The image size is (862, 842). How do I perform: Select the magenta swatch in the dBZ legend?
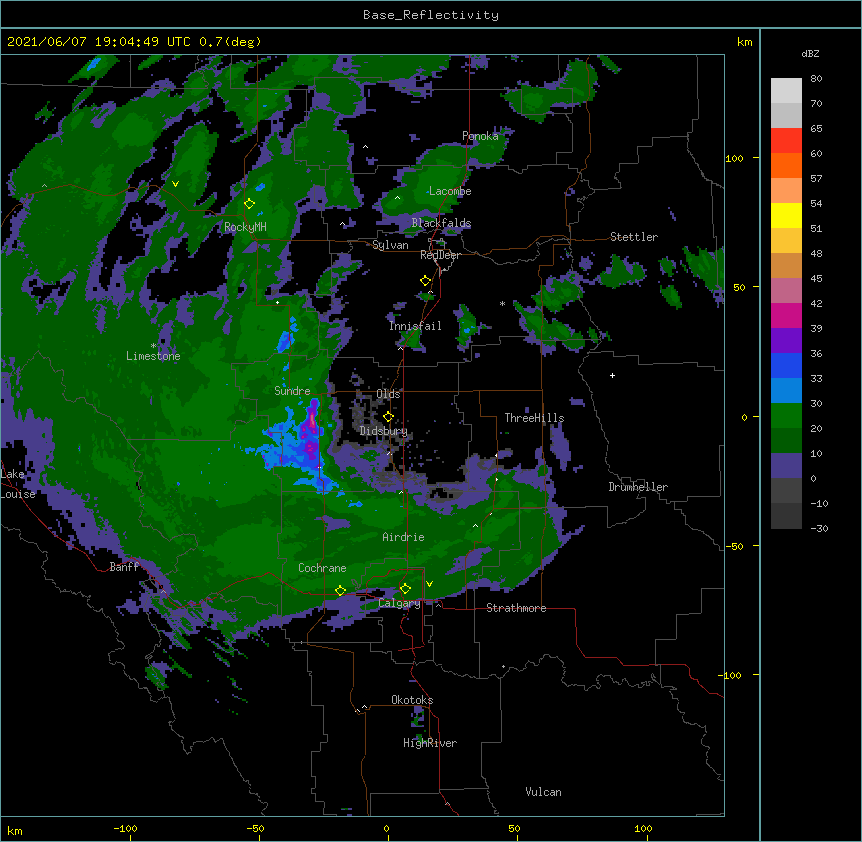(786, 315)
